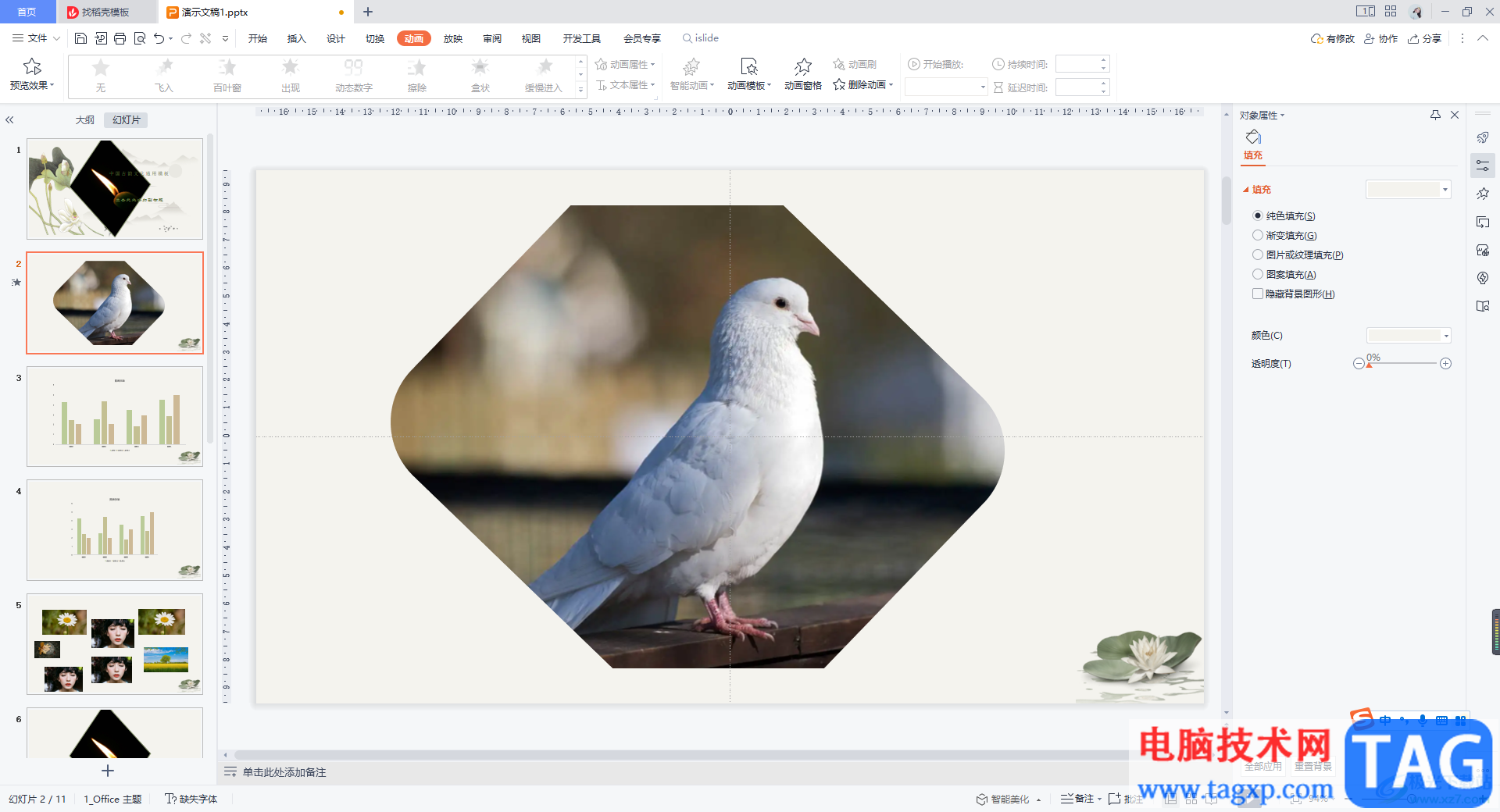Select 渐变填充 gradient fill radio button
This screenshot has width=1500, height=812.
pos(1258,235)
